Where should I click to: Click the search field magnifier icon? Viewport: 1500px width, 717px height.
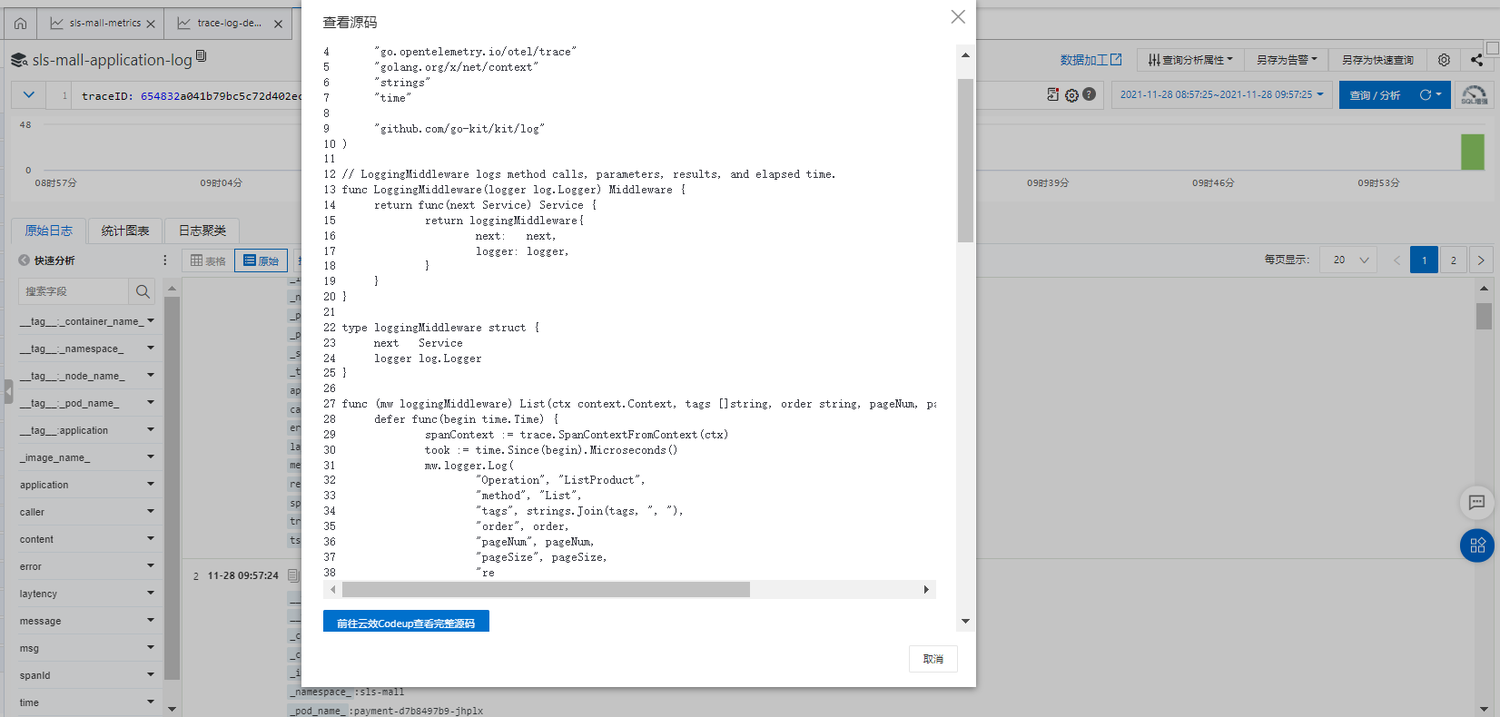(x=143, y=291)
